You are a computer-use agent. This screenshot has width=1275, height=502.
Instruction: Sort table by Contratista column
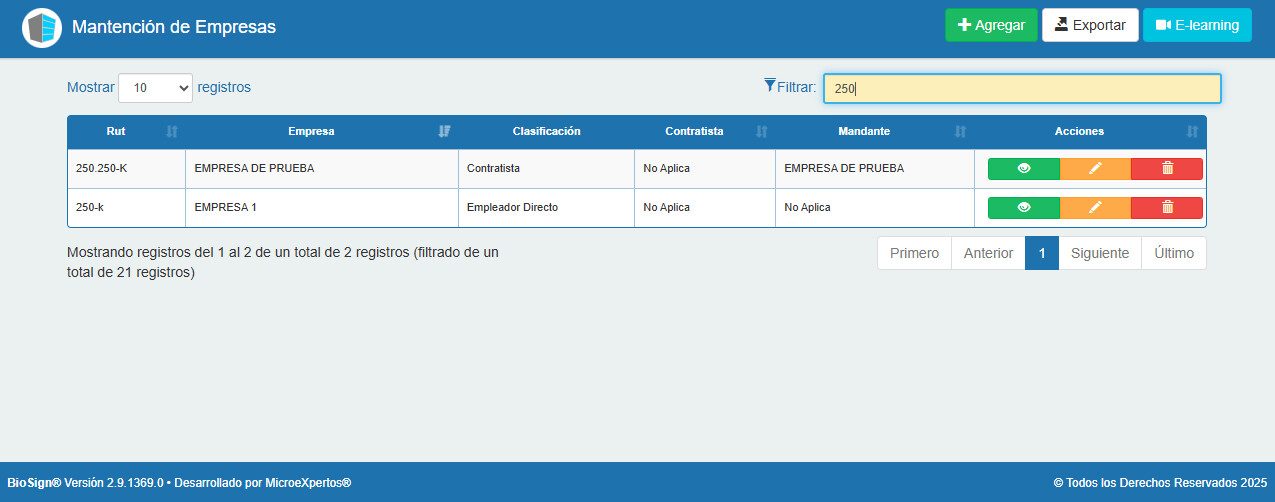tap(705, 132)
